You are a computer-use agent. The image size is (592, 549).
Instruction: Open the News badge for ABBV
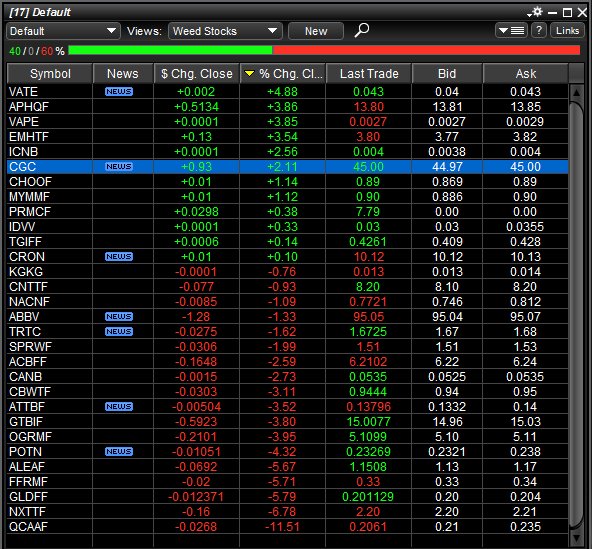119,316
